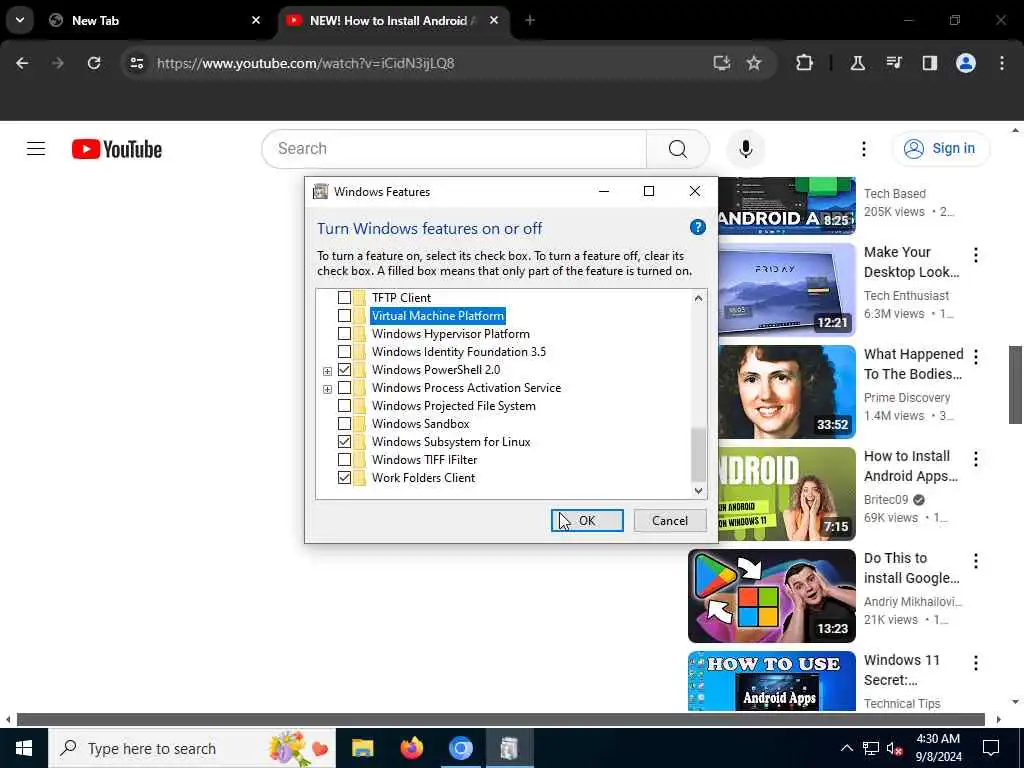Viewport: 1024px width, 768px height.
Task: Go to YouTube home via logo
Action: 117,149
